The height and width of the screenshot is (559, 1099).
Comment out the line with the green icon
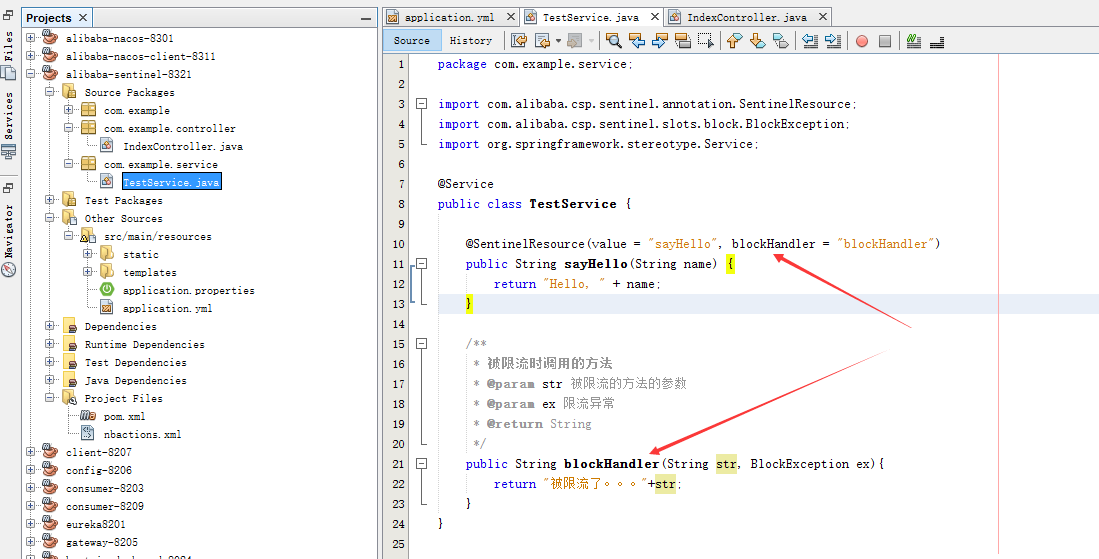(x=913, y=41)
